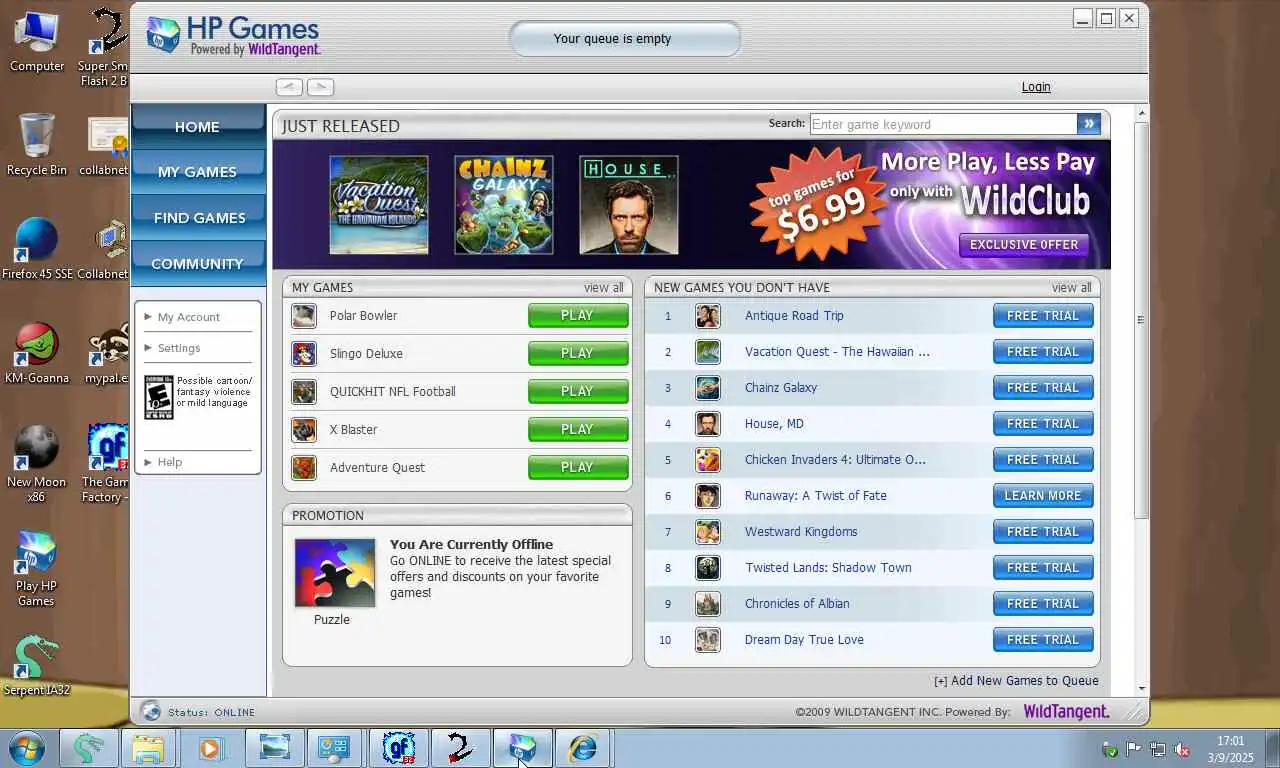
Task: Go forward with the right arrow button
Action: (320, 87)
